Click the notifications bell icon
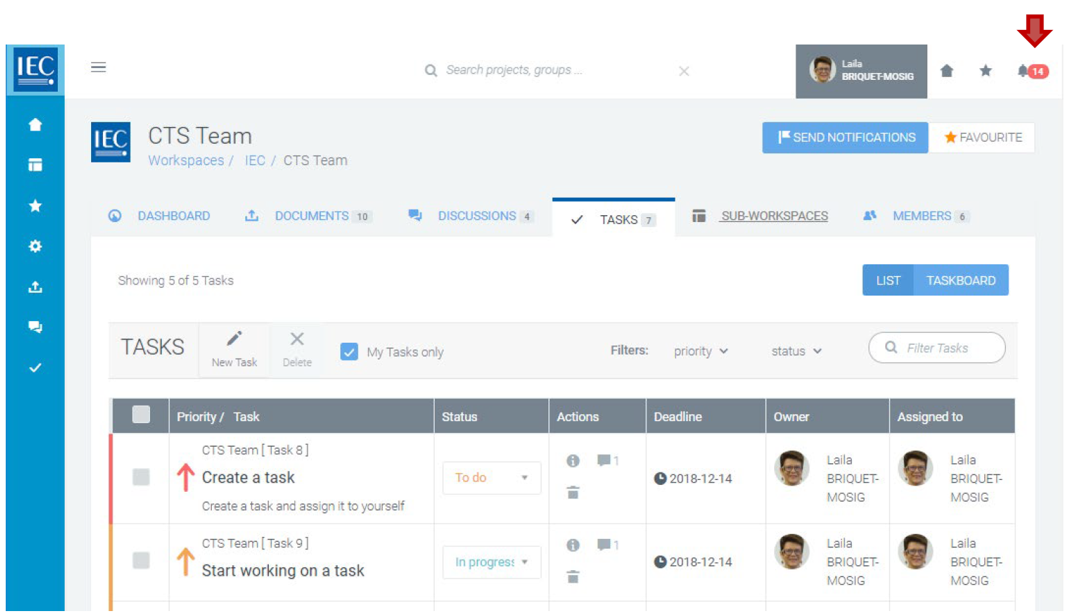The height and width of the screenshot is (615, 1072). [x=1023, y=71]
